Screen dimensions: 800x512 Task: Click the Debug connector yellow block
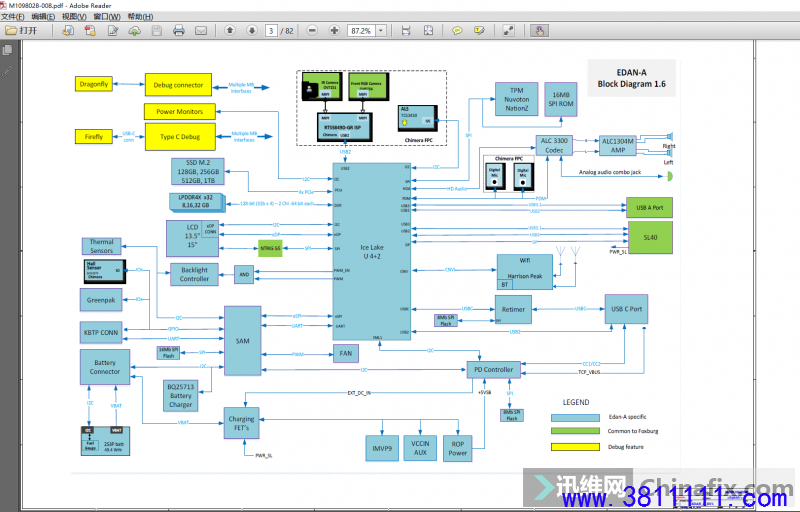click(178, 85)
